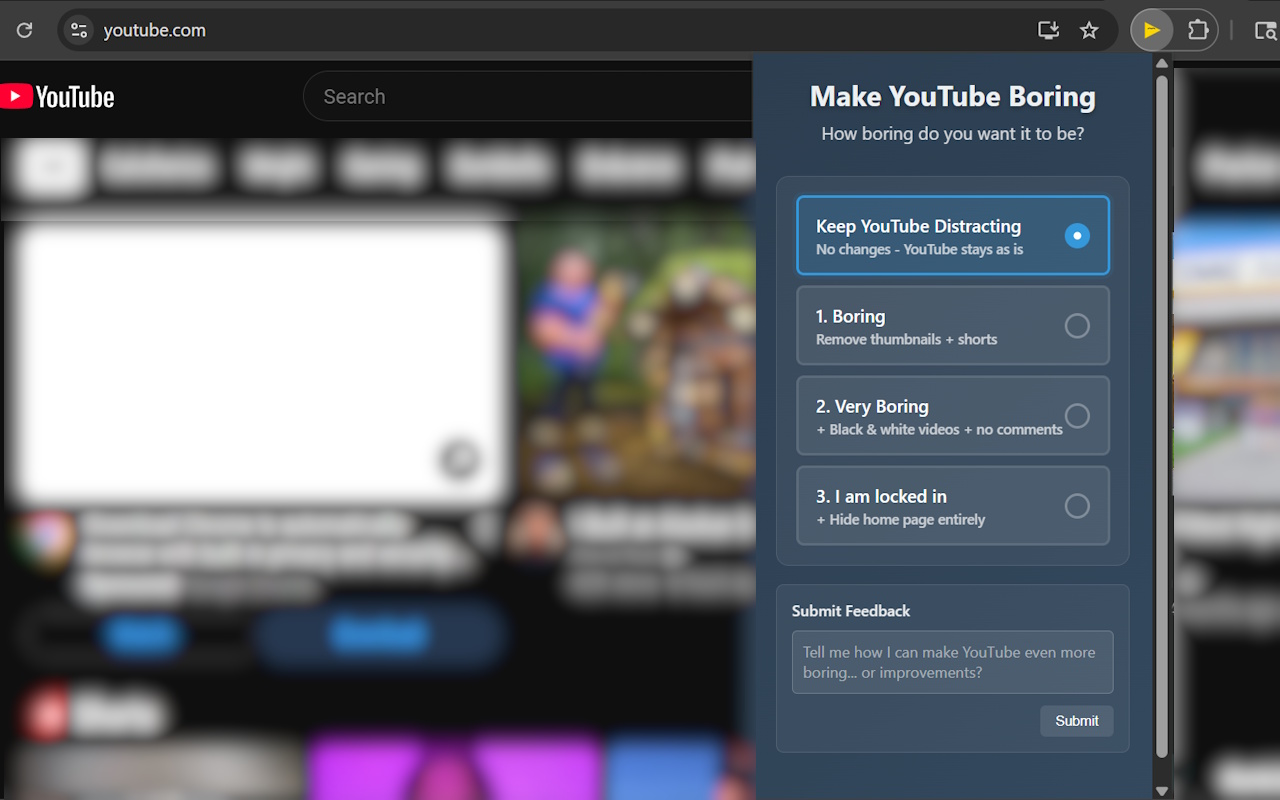The image size is (1280, 800).
Task: Open the Make YouTube Boring extension icon
Action: [1152, 30]
